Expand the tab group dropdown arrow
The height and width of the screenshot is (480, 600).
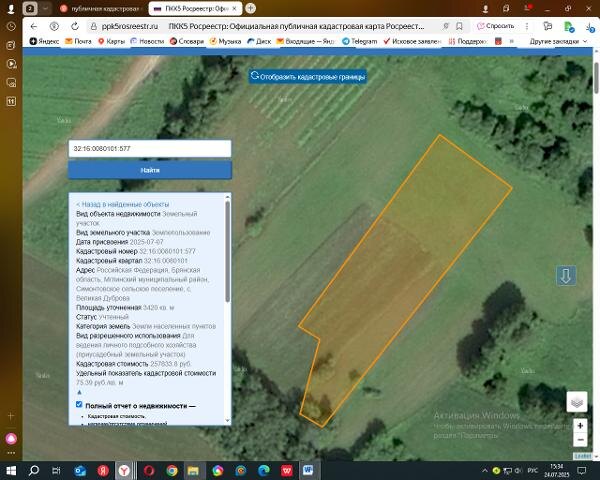click(46, 8)
